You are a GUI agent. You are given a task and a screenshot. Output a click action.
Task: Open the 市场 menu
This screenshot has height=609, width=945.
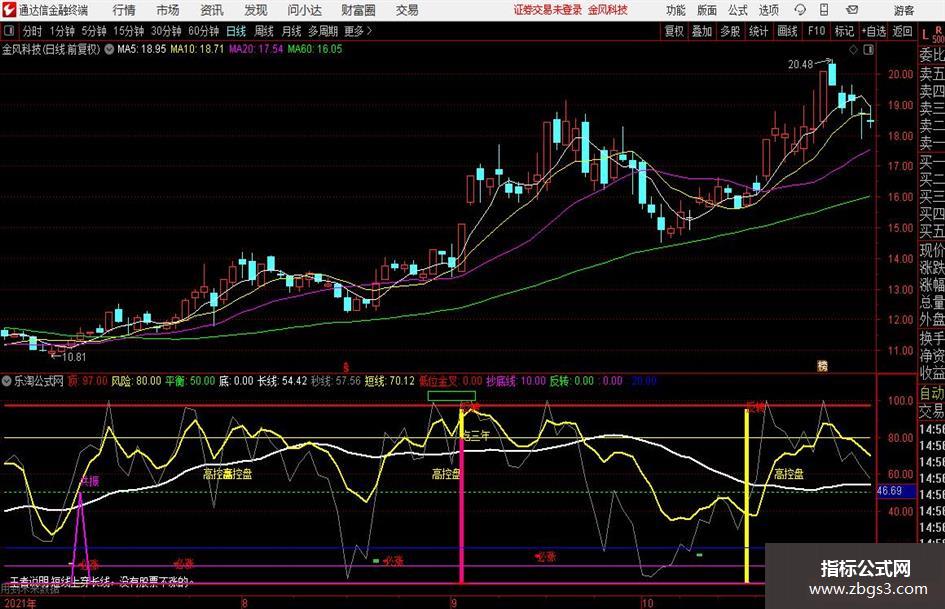(x=168, y=10)
